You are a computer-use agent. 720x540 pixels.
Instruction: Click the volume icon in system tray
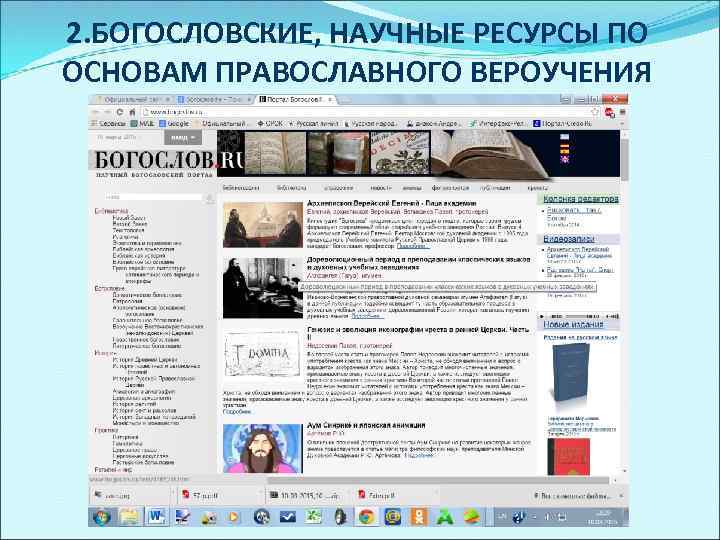(x=547, y=518)
